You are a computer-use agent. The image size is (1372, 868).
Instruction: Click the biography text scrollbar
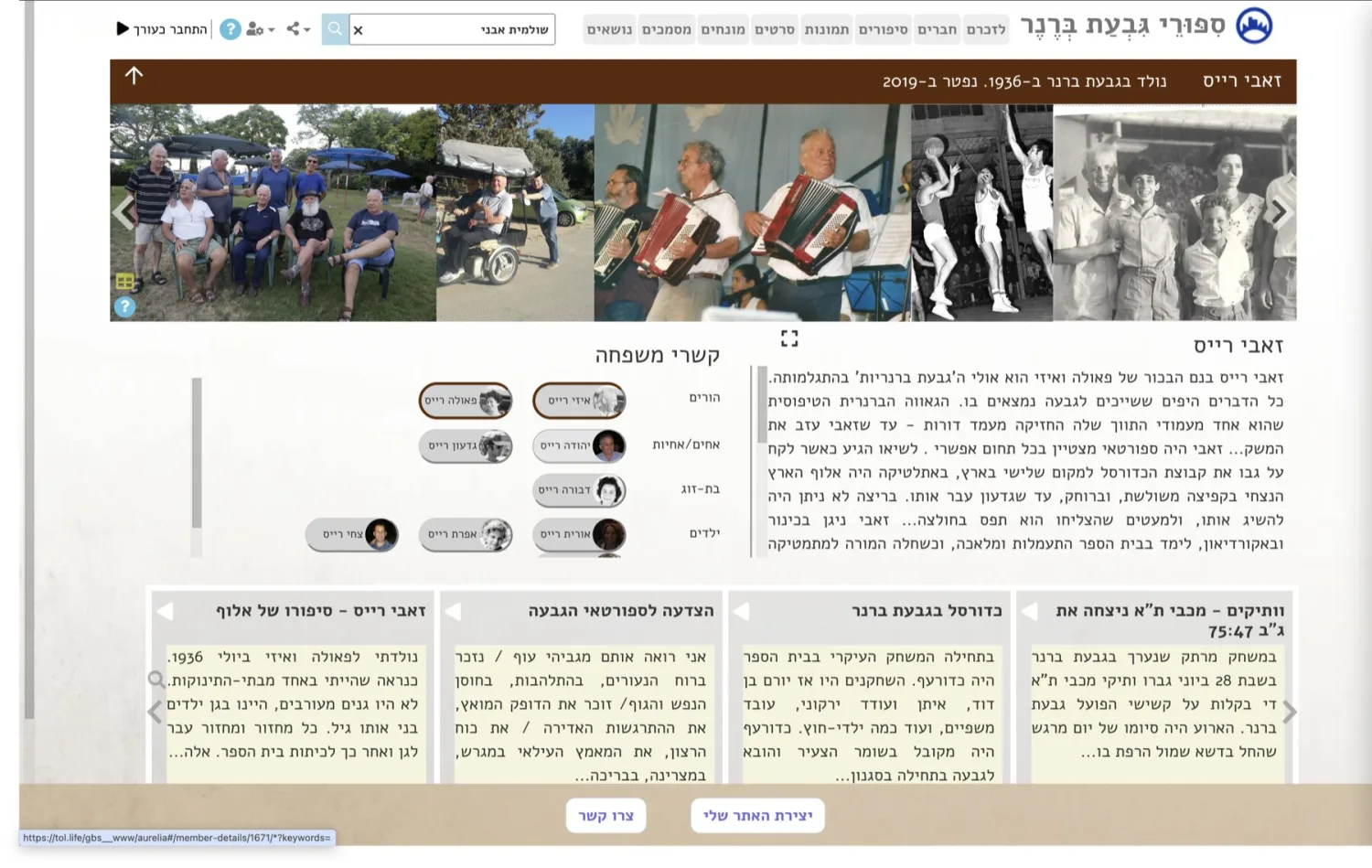pyautogui.click(x=762, y=404)
